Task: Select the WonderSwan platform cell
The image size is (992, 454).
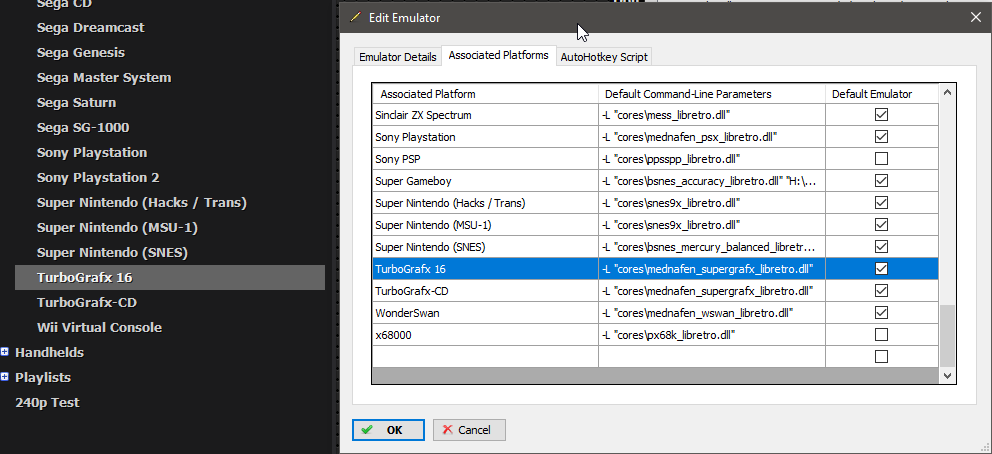Action: (485, 312)
